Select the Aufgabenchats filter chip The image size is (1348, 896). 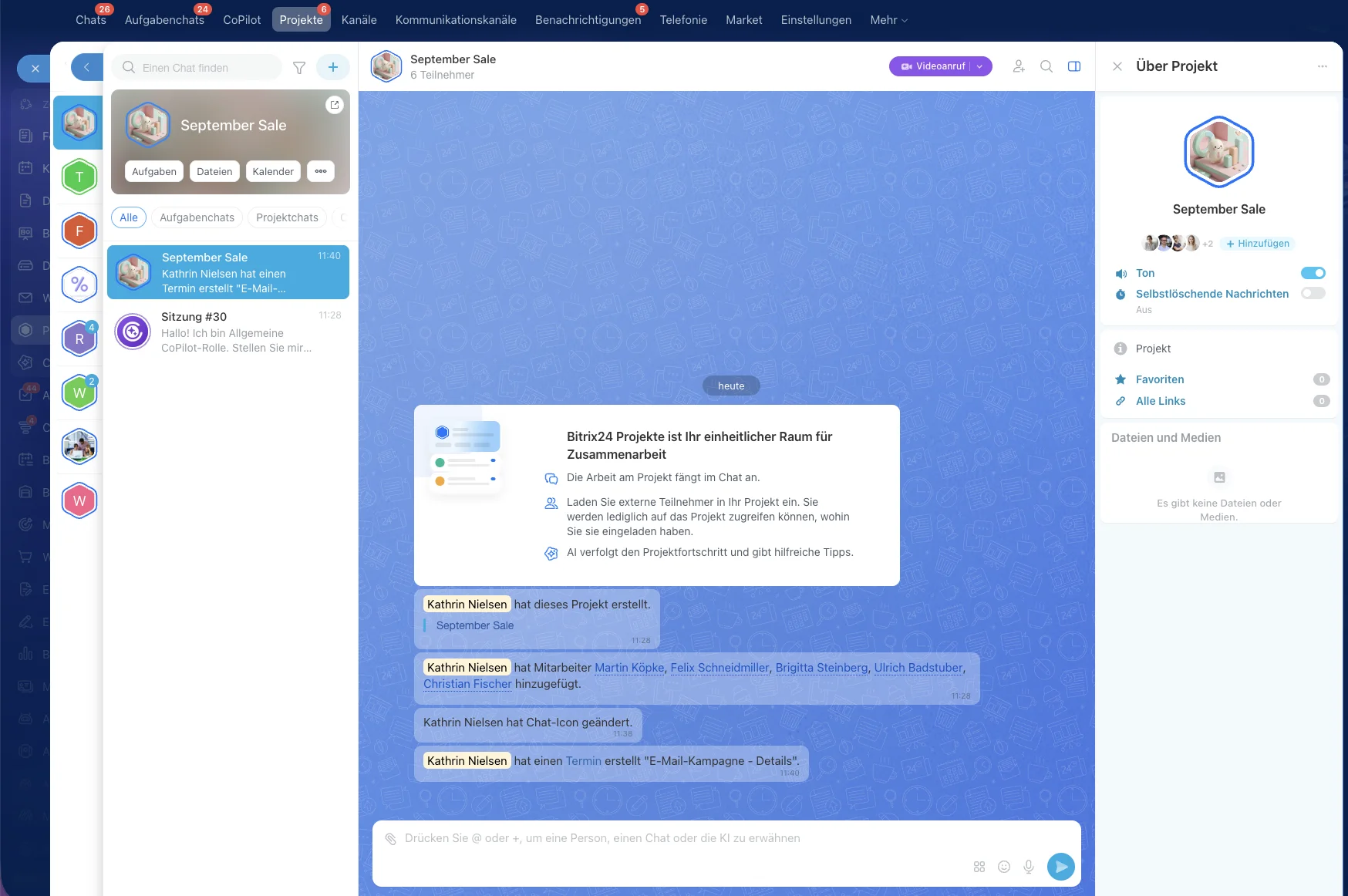pos(197,217)
